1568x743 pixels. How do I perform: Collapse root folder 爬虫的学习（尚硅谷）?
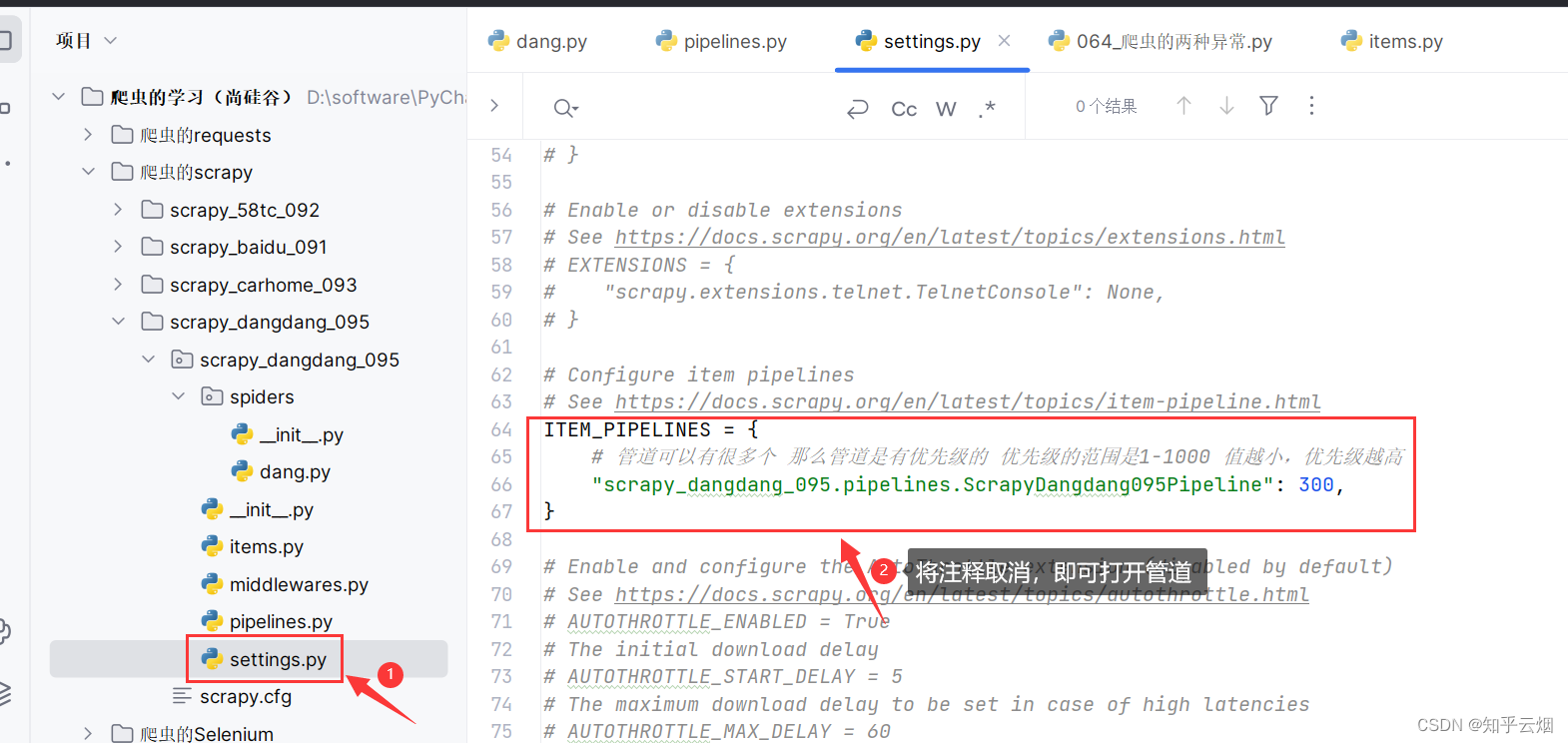tap(59, 97)
